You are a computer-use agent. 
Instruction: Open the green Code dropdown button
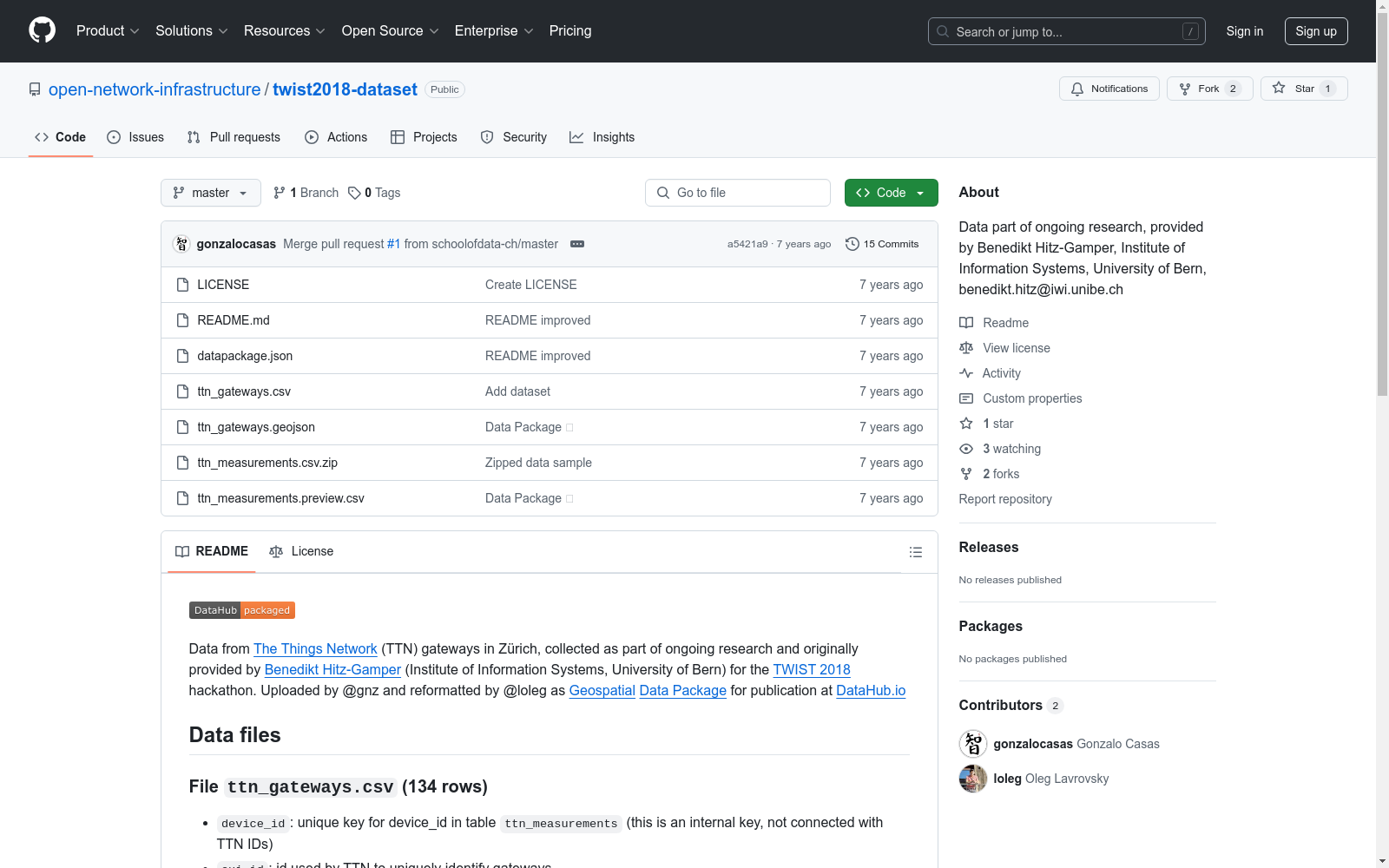(891, 193)
